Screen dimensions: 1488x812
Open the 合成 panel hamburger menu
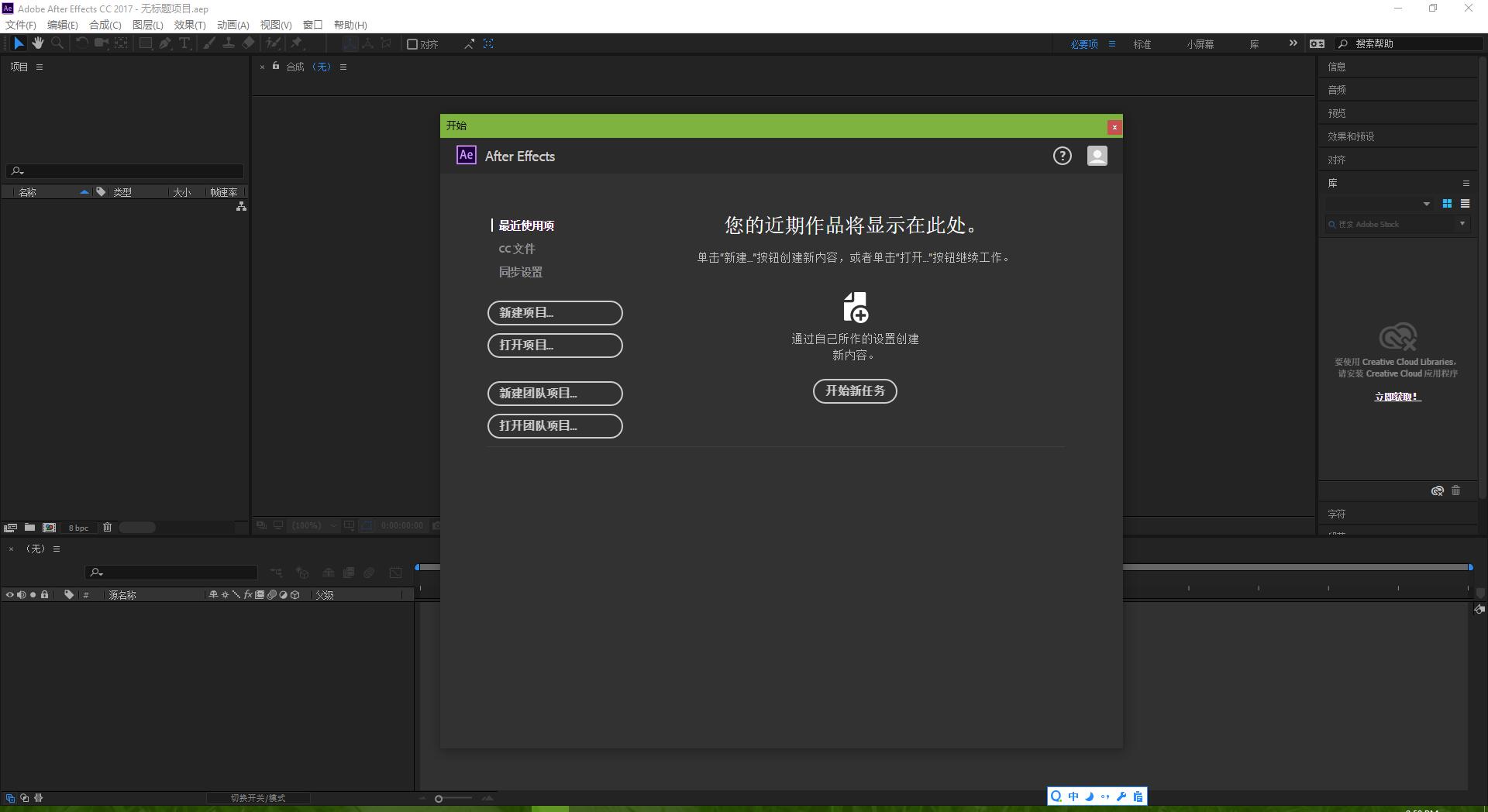pos(343,67)
